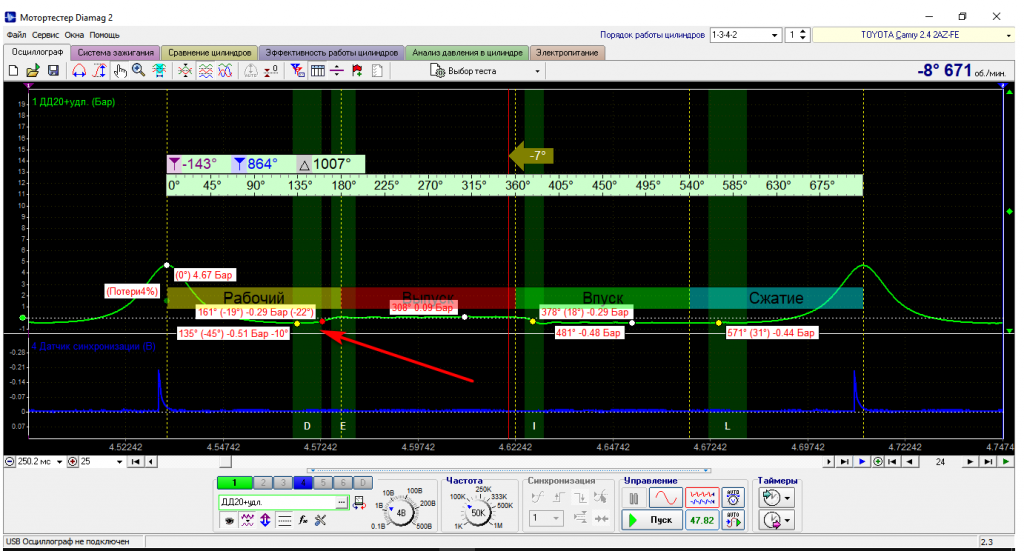The image size is (1024, 551).
Task: Switch to Электропитание tab
Action: click(567, 53)
